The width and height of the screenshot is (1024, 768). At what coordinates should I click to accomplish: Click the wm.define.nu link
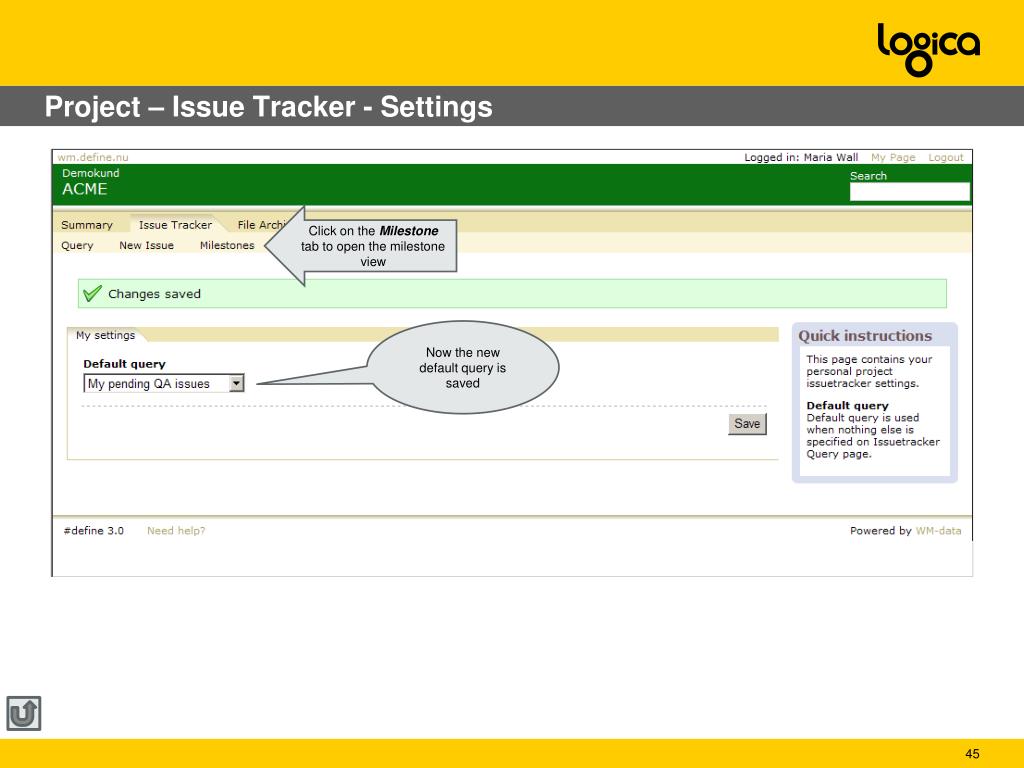[x=93, y=157]
